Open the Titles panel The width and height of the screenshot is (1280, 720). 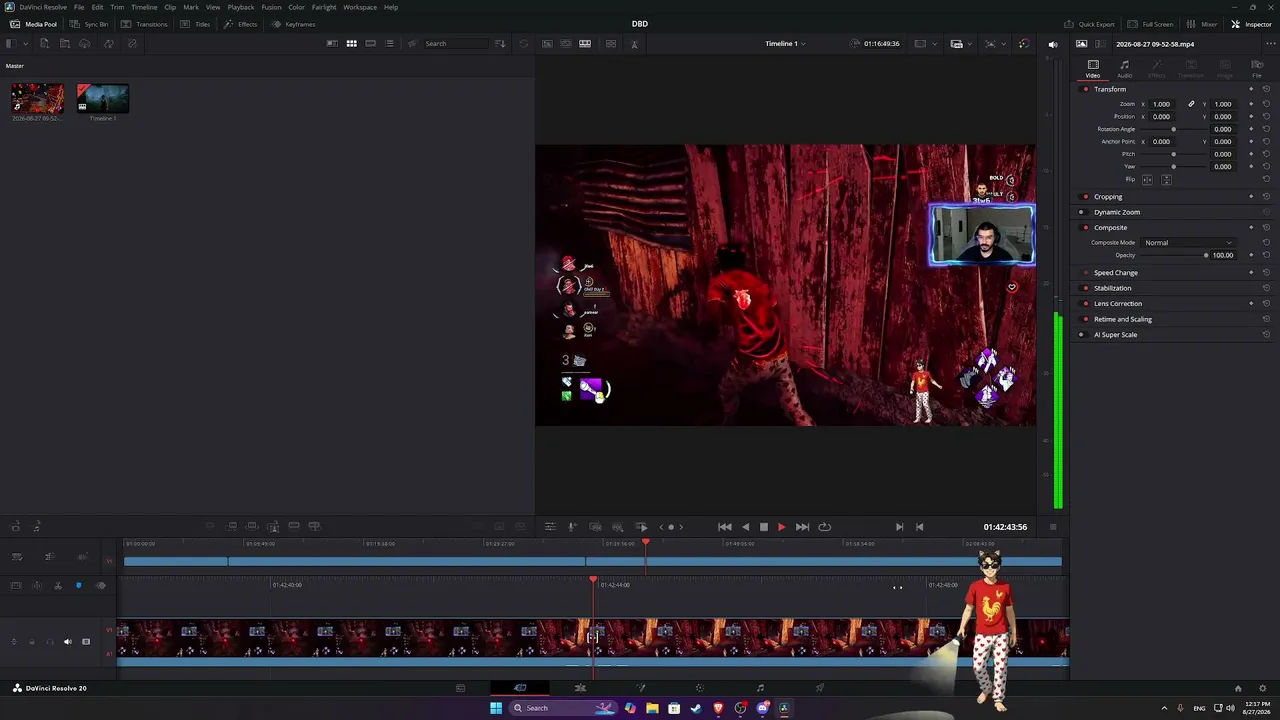[x=196, y=24]
